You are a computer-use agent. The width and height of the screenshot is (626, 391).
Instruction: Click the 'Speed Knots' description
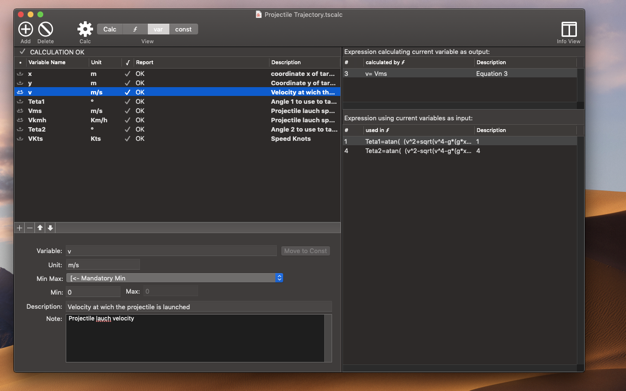[x=291, y=139]
